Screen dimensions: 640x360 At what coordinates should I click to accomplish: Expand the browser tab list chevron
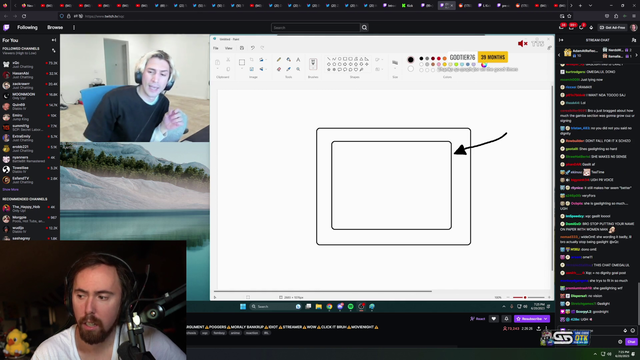591,6
